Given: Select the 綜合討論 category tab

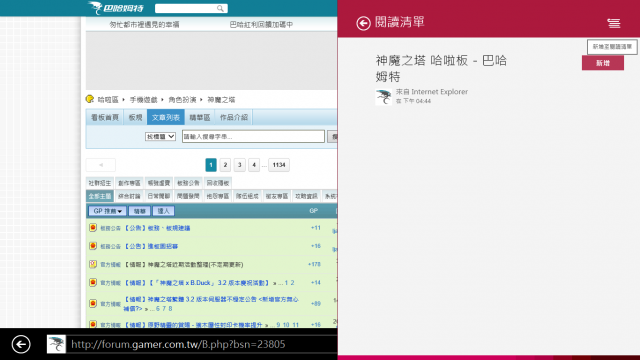Looking at the screenshot, I should [129, 196].
